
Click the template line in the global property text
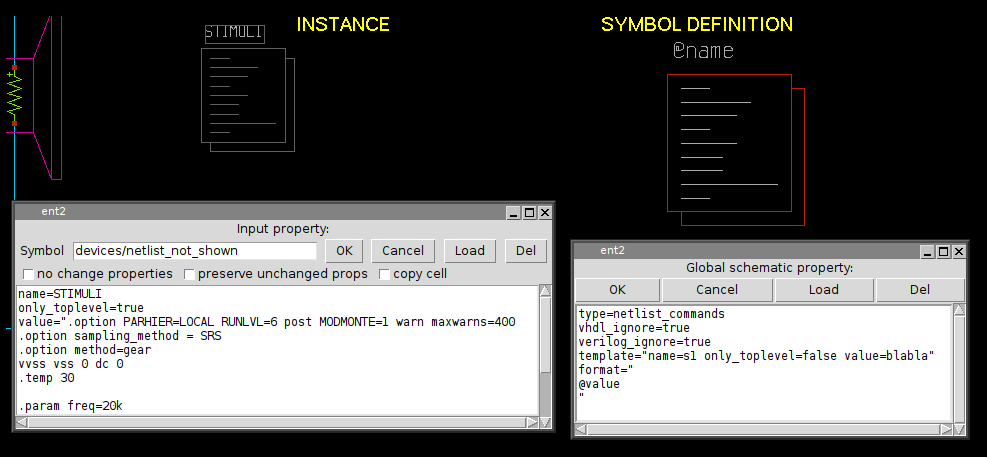pyautogui.click(x=756, y=356)
